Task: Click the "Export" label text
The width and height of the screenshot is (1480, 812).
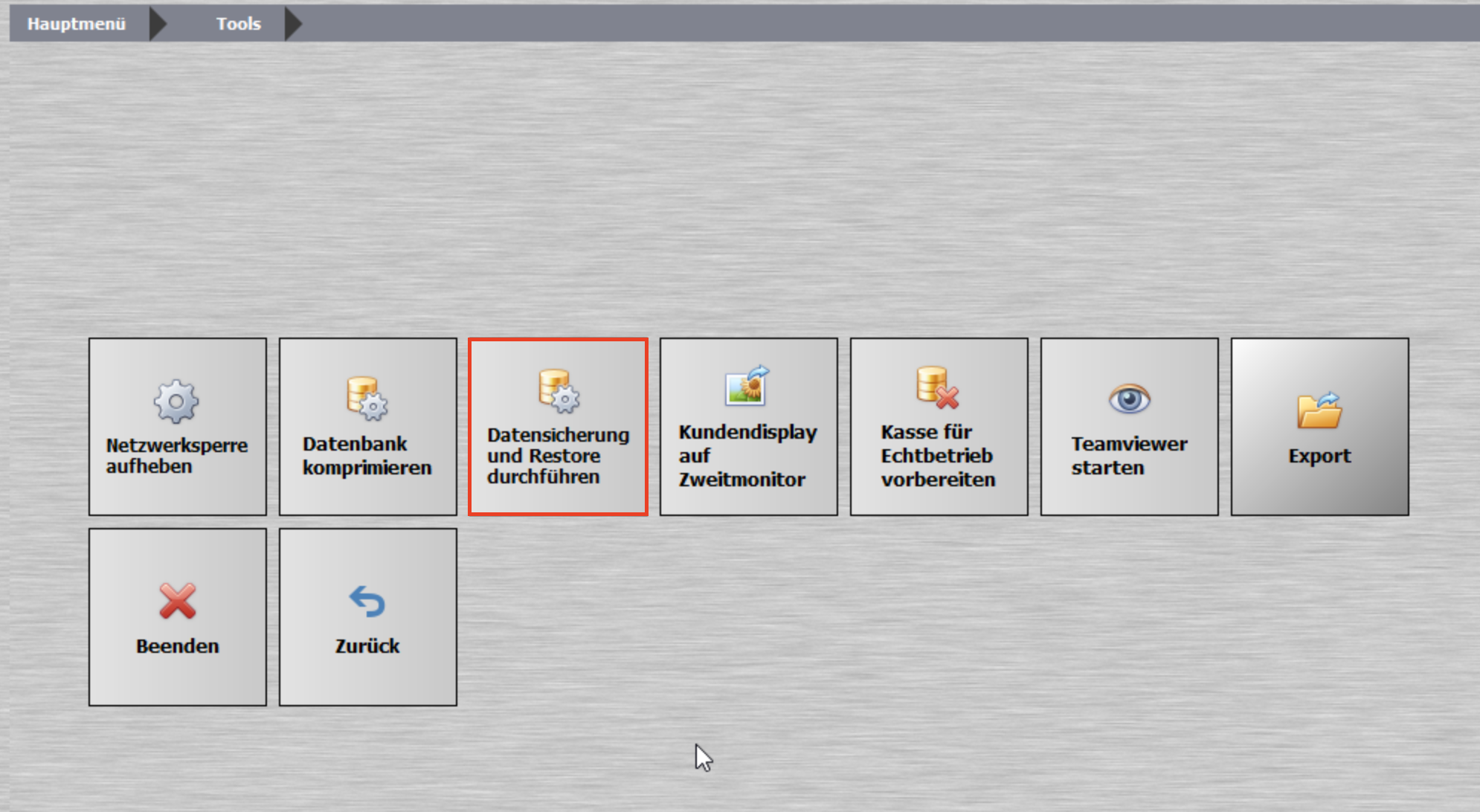Action: point(1319,456)
